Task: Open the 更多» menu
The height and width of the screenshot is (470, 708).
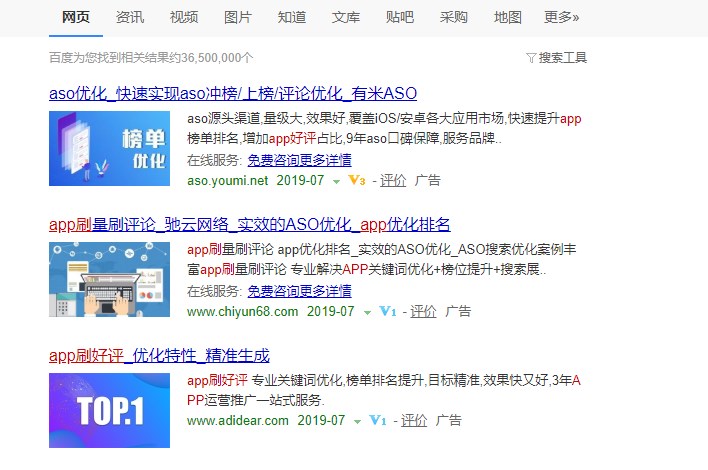Action: (x=561, y=17)
